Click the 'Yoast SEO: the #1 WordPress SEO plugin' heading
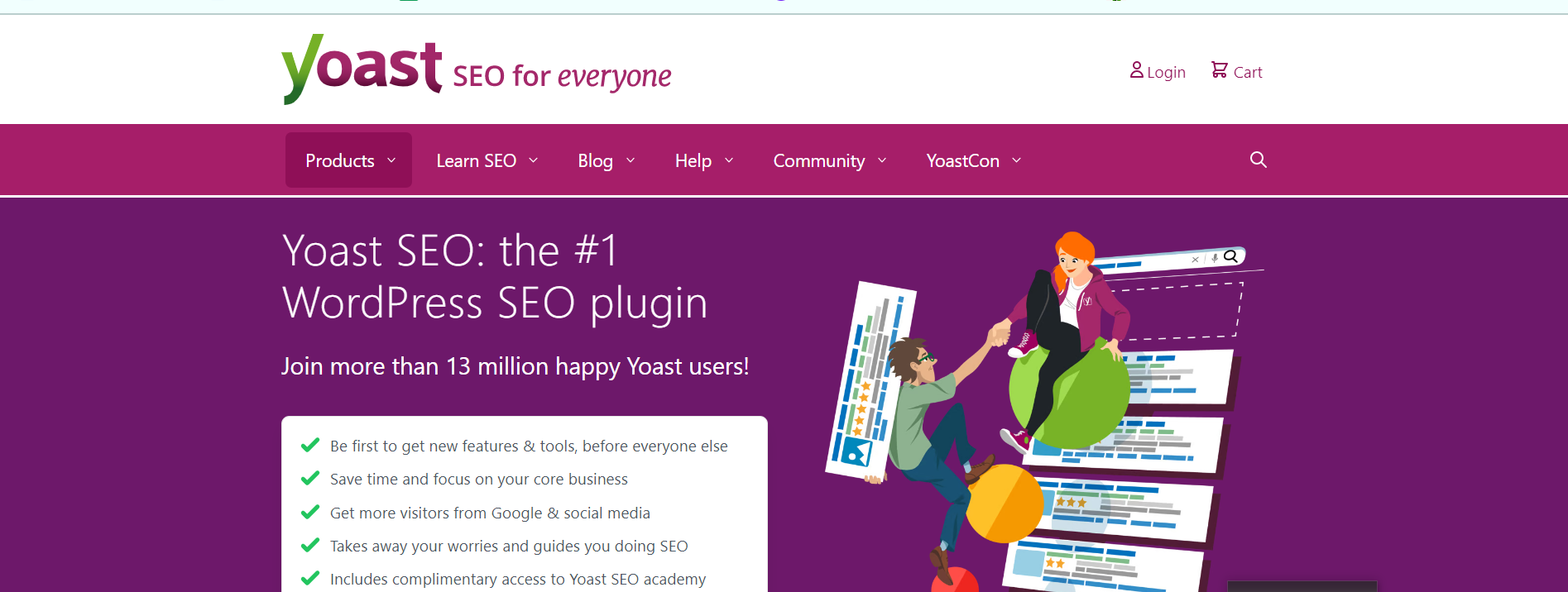 495,276
